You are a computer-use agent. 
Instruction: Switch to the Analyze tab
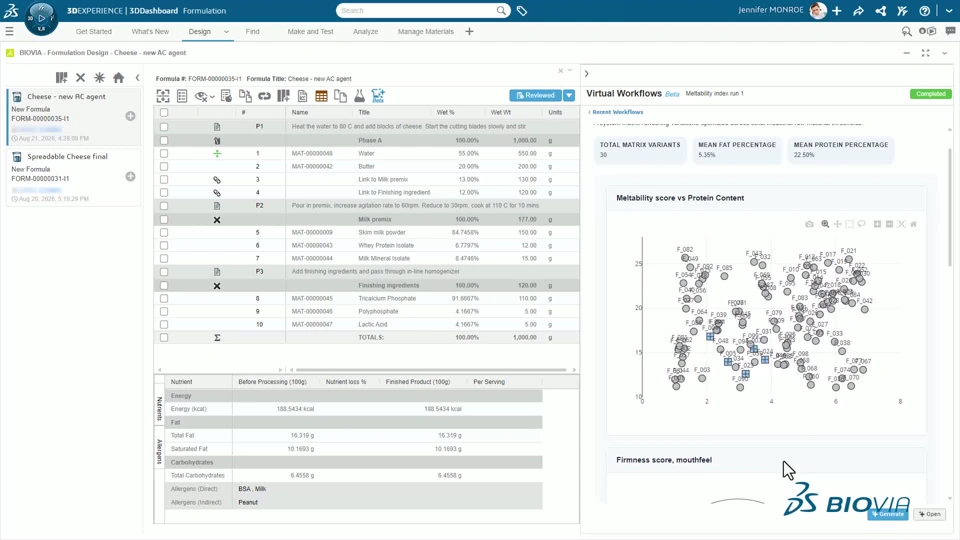366,31
